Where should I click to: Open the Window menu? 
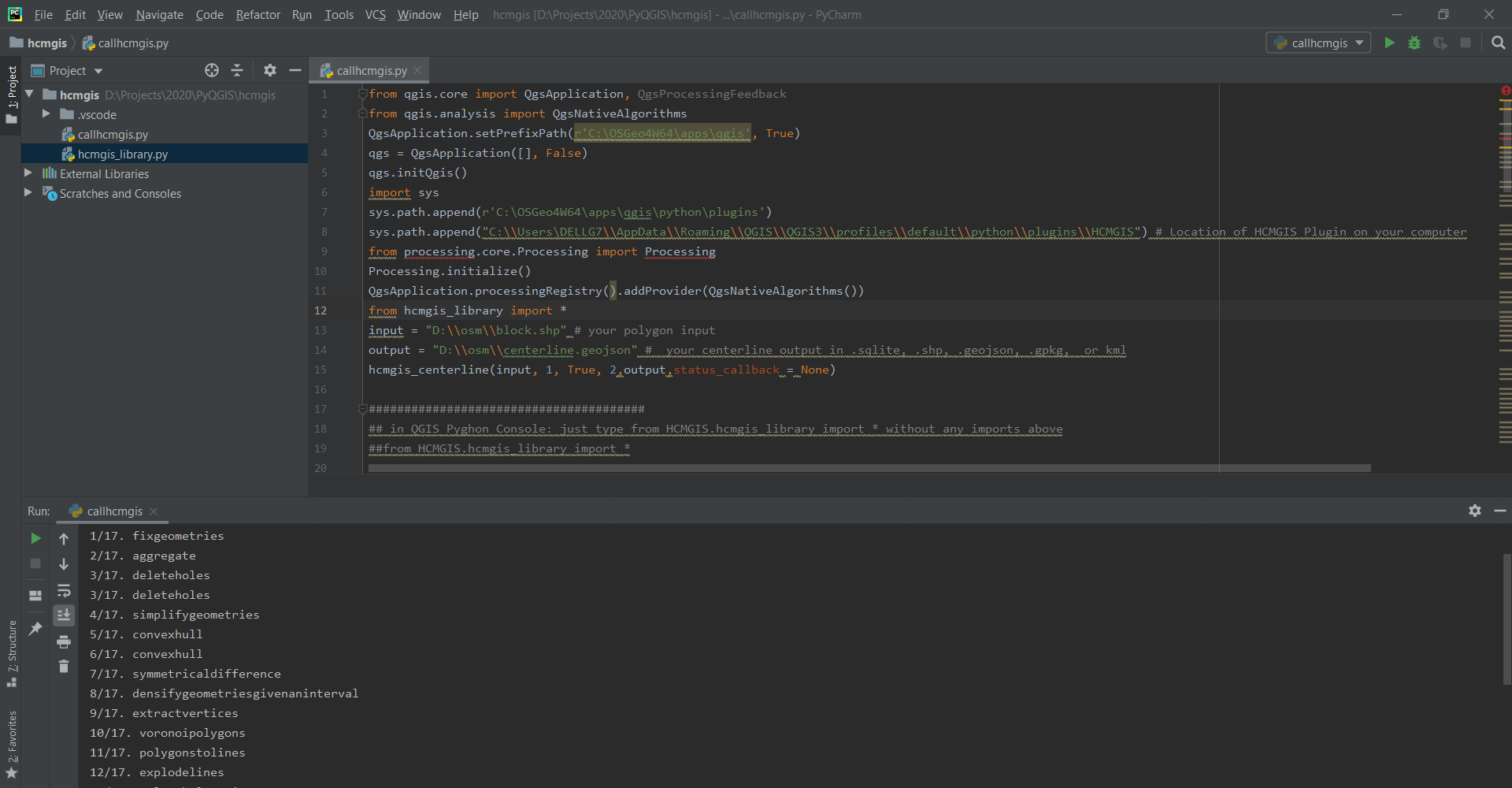tap(419, 14)
